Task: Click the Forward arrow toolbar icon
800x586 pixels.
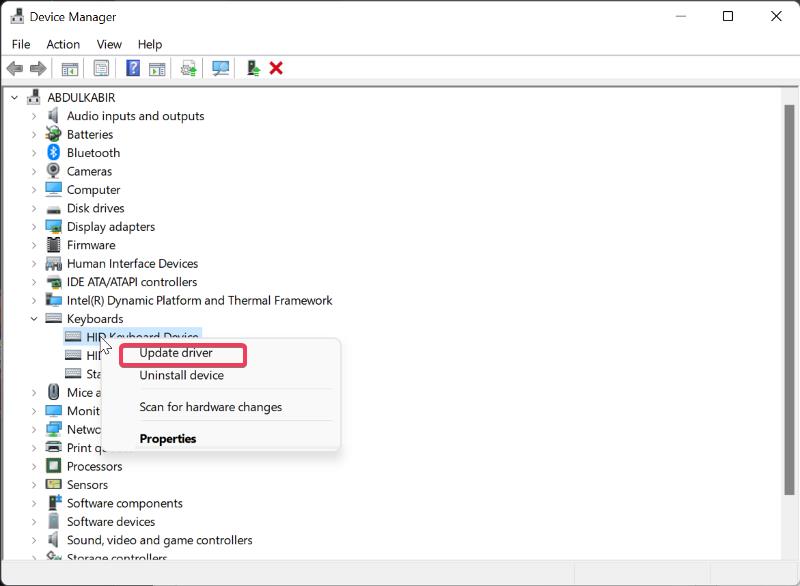Action: point(38,68)
